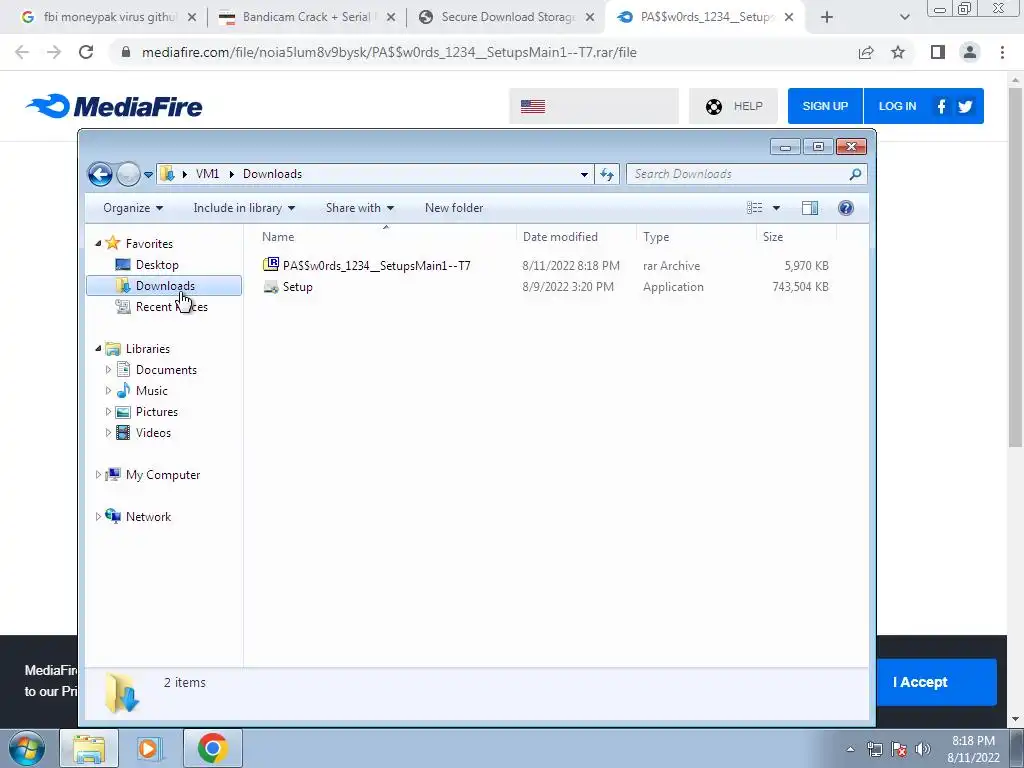This screenshot has width=1024, height=768.
Task: Close the Bandicam Crack tab
Action: click(391, 18)
